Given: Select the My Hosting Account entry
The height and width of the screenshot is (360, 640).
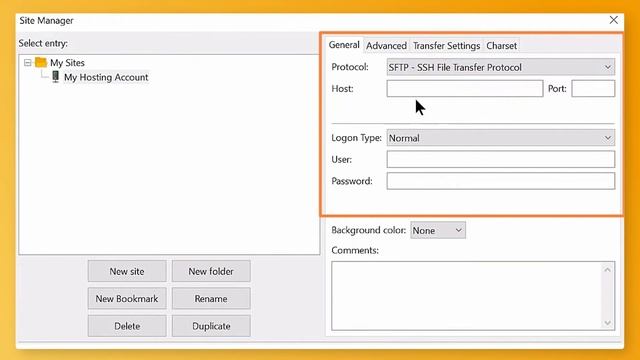Looking at the screenshot, I should coord(106,77).
